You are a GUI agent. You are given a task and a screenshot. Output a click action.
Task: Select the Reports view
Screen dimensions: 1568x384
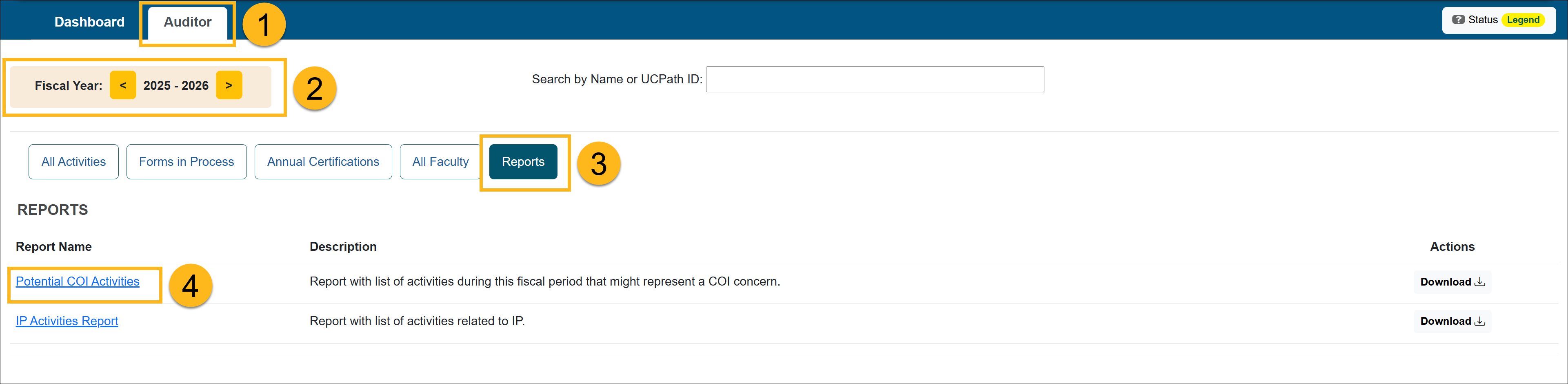coord(523,161)
